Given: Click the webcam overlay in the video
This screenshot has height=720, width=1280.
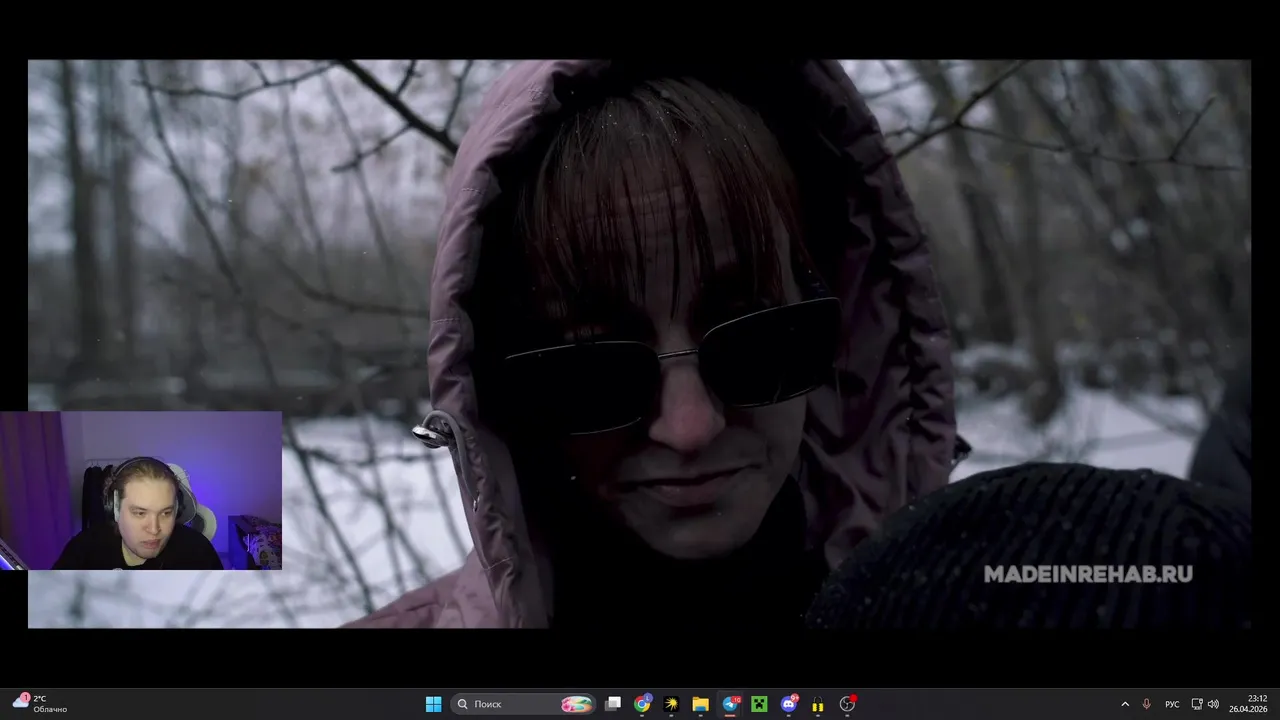Looking at the screenshot, I should coord(141,490).
